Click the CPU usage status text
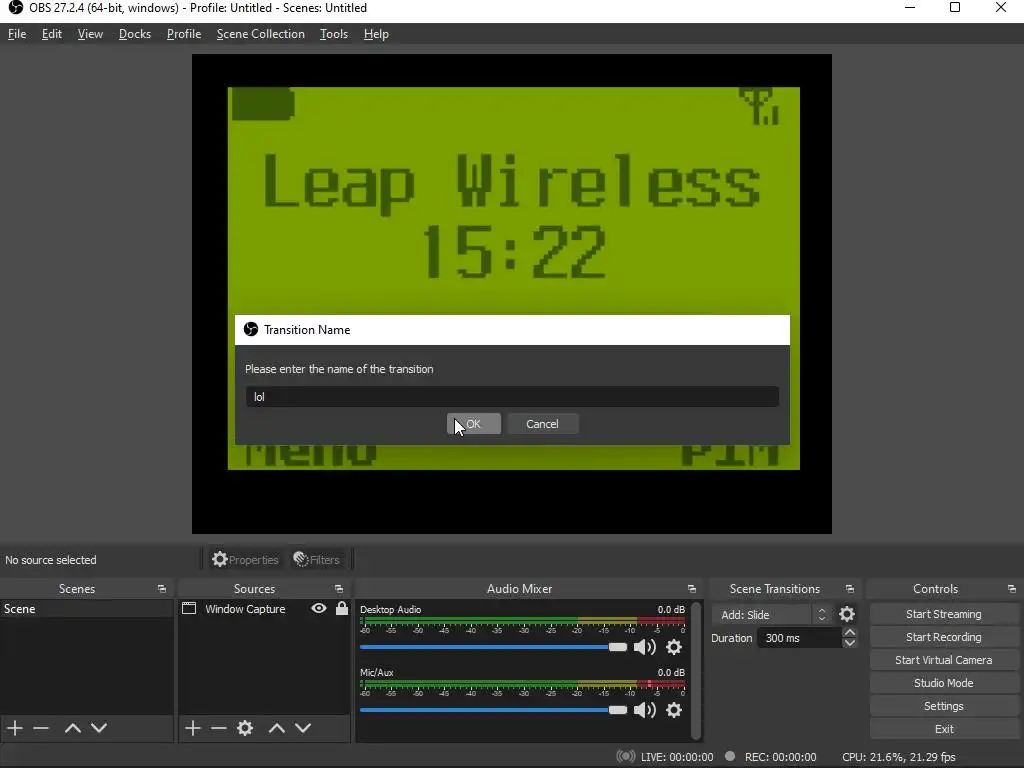Viewport: 1024px width, 768px height. [x=899, y=757]
